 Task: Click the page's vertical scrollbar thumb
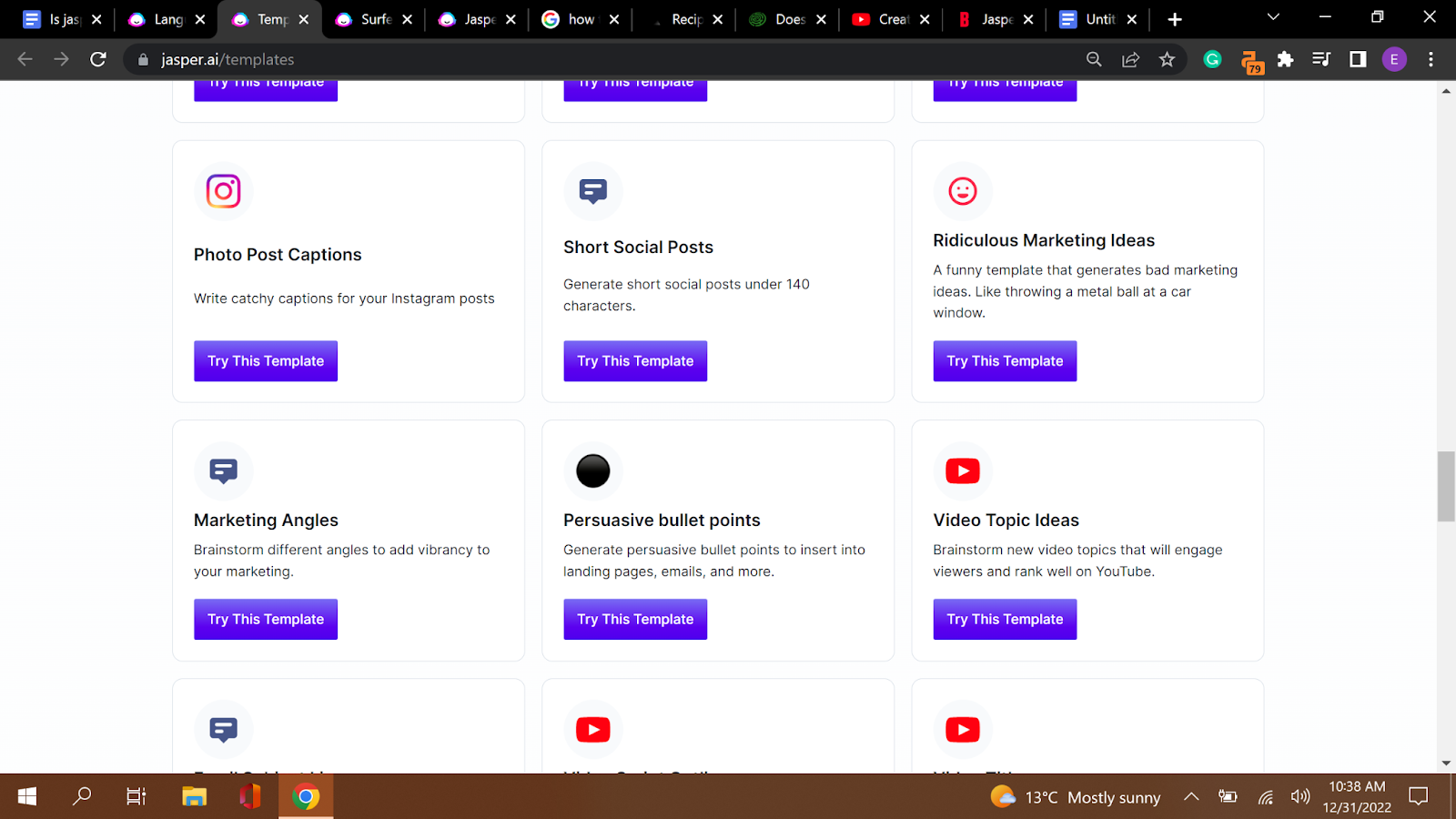tap(1446, 486)
